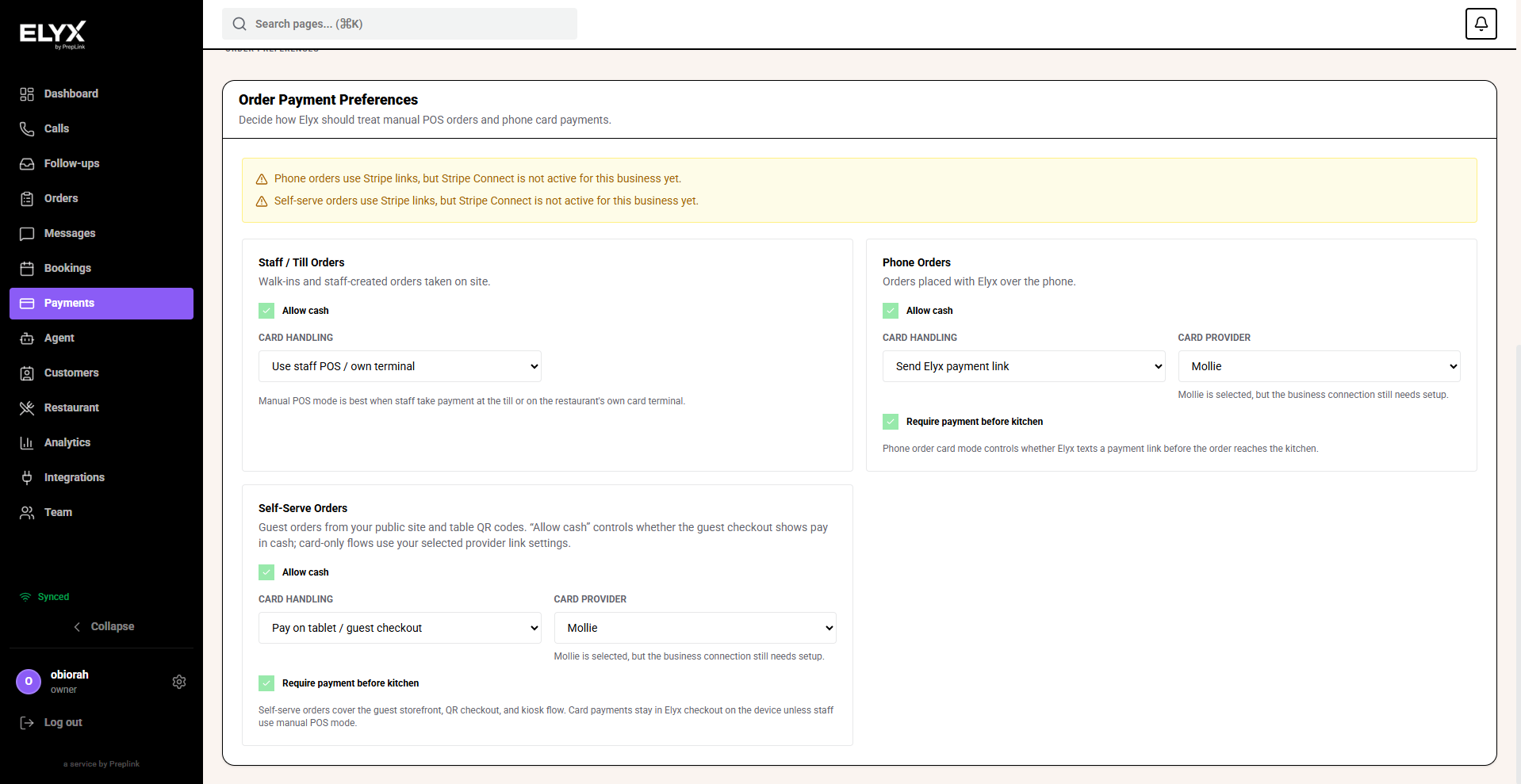This screenshot has width=1521, height=784.
Task: Click the ELYX logo
Action: pyautogui.click(x=53, y=35)
